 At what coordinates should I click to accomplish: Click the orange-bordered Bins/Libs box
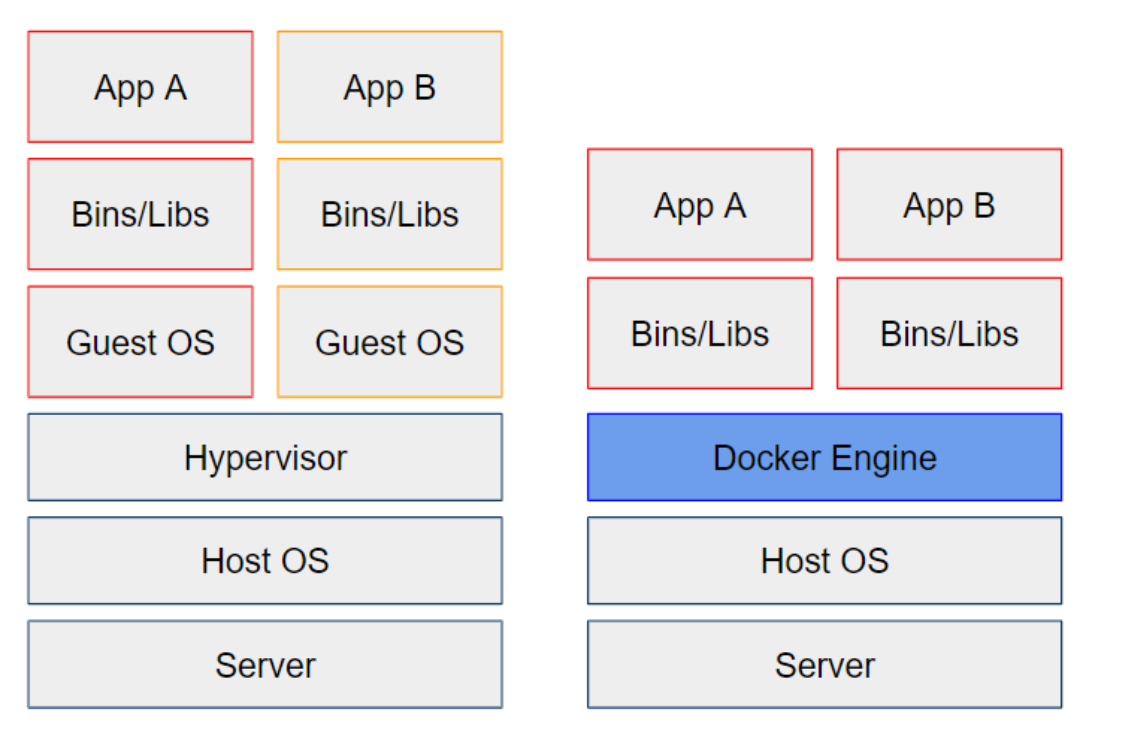click(390, 214)
